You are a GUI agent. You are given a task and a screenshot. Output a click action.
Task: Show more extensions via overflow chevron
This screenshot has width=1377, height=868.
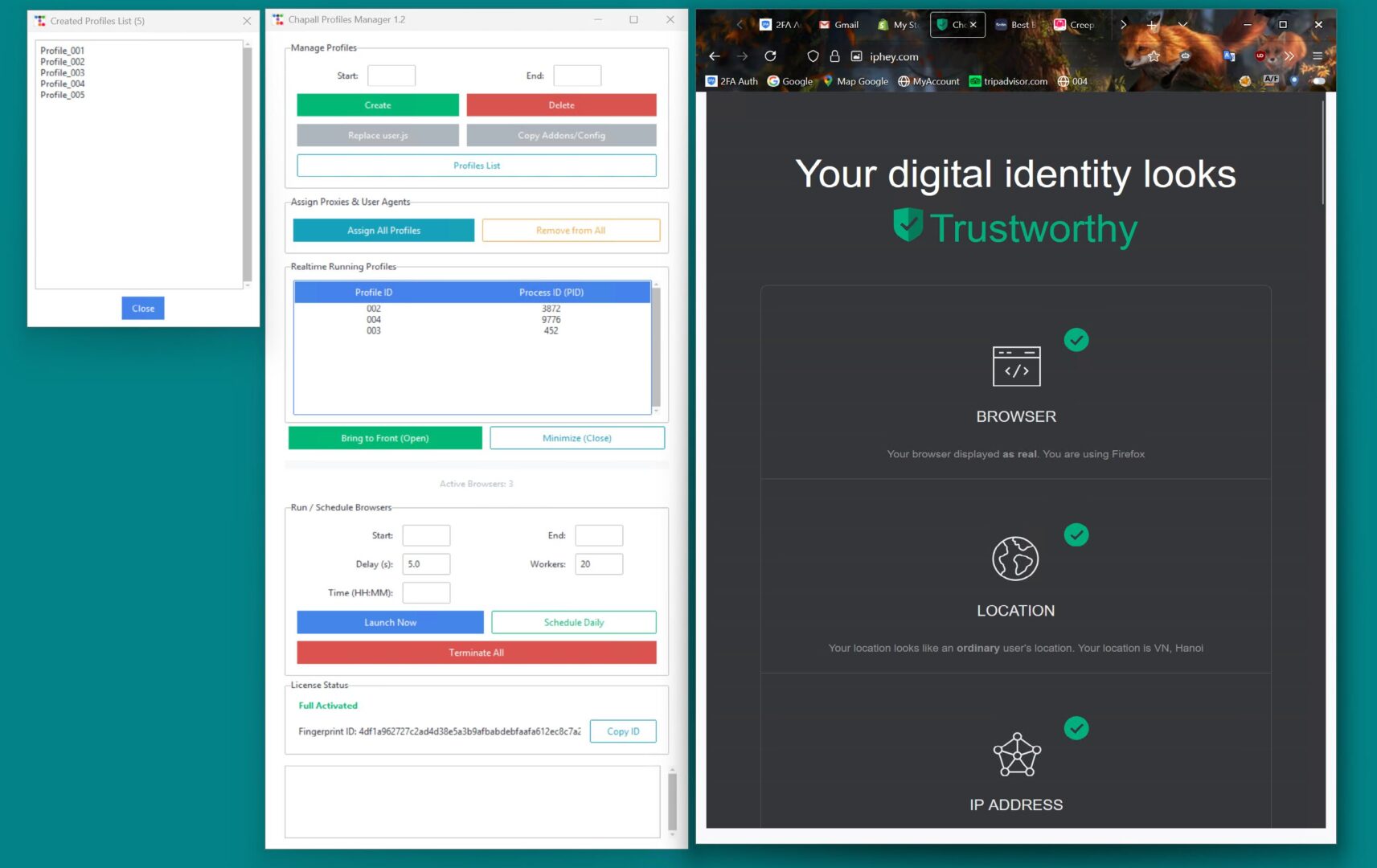tap(1289, 56)
